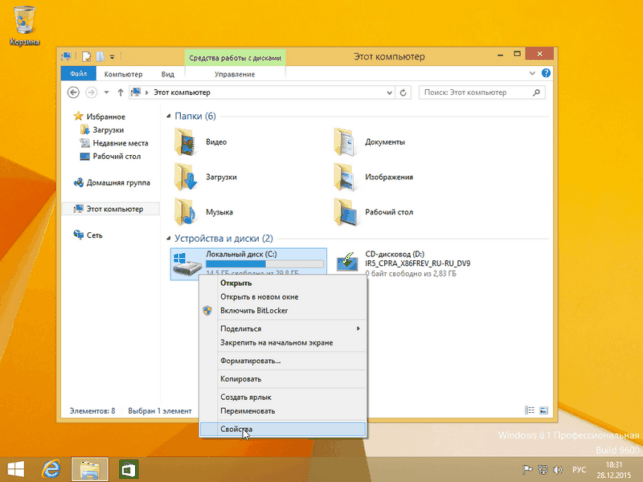The height and width of the screenshot is (482, 643).
Task: Launch Internet Explorer from taskbar
Action: point(52,469)
